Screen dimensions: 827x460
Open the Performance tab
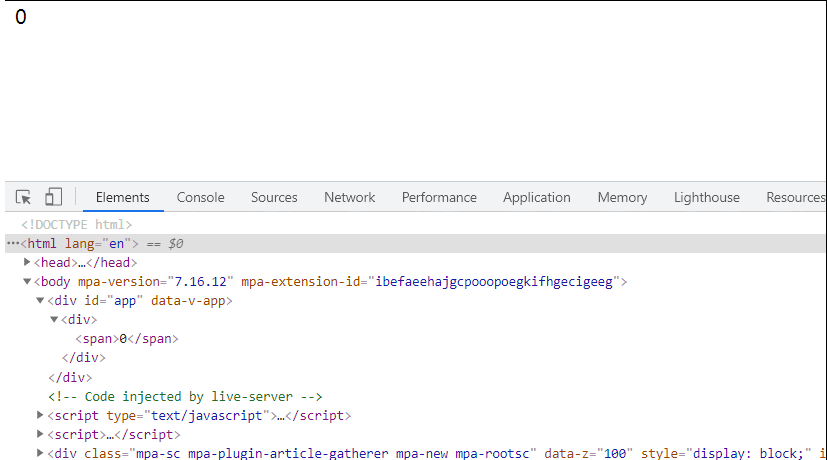(439, 197)
